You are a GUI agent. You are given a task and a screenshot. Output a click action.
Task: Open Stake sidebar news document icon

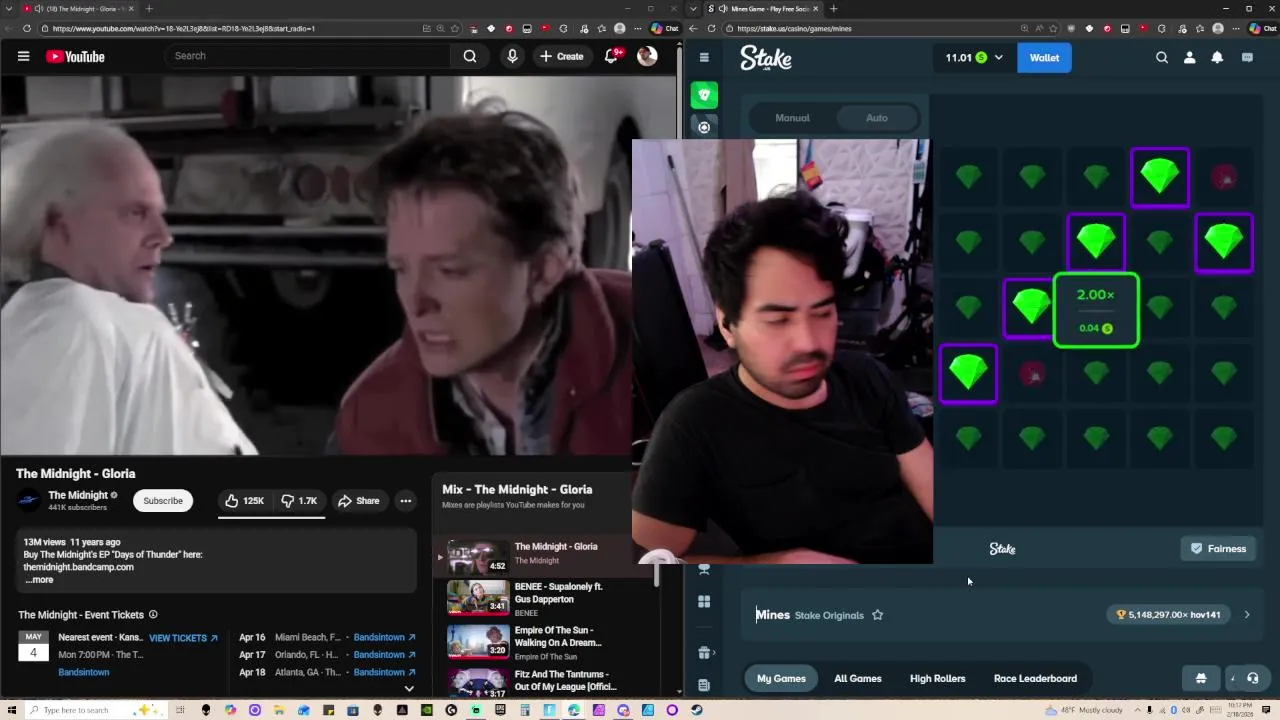click(704, 685)
